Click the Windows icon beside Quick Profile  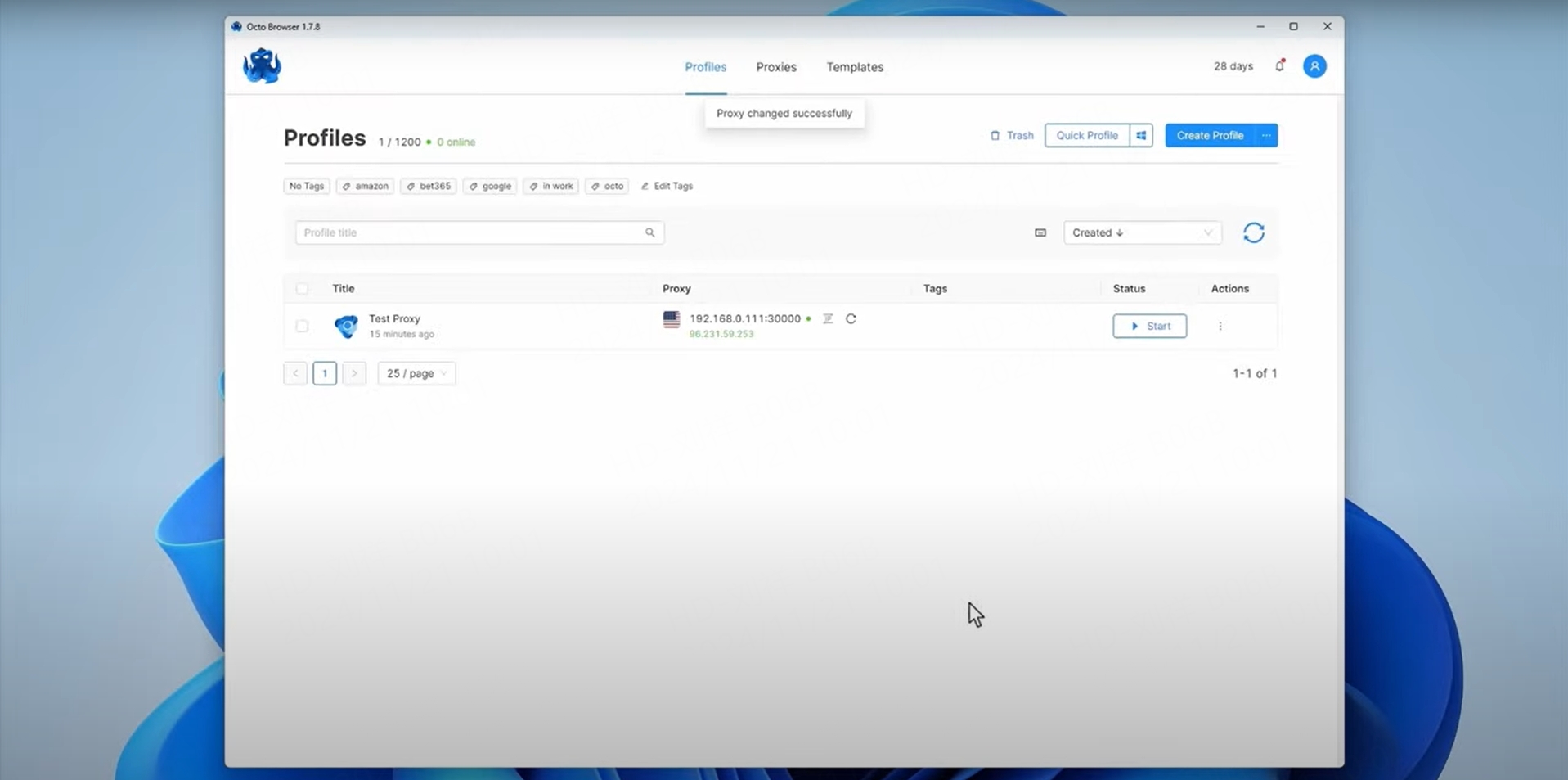pyautogui.click(x=1141, y=136)
